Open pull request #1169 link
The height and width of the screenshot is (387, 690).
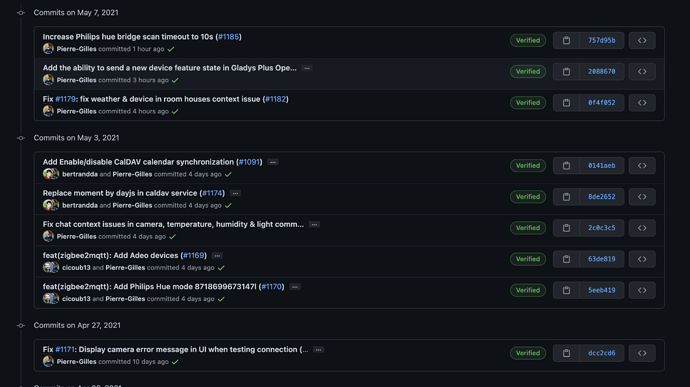pyautogui.click(x=194, y=256)
